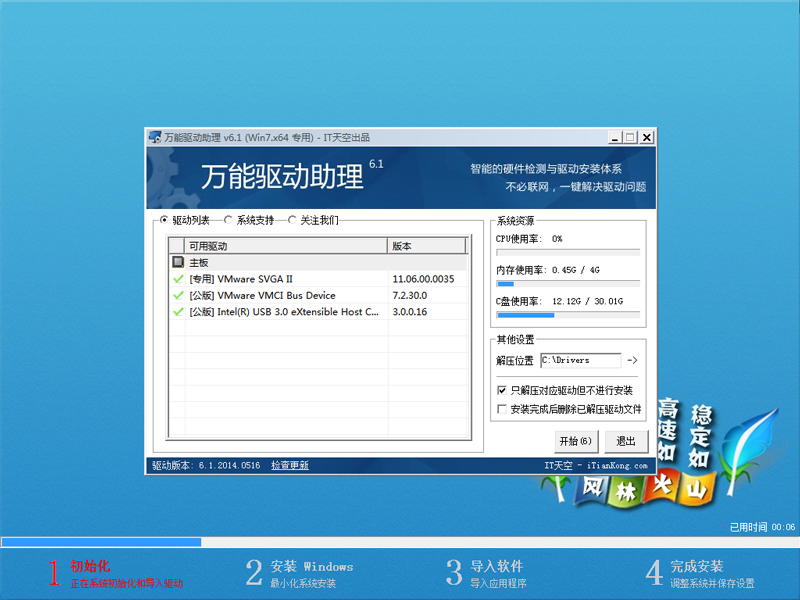
Task: Select the [公版] VMware VMCI Bus Device row
Action: point(318,295)
